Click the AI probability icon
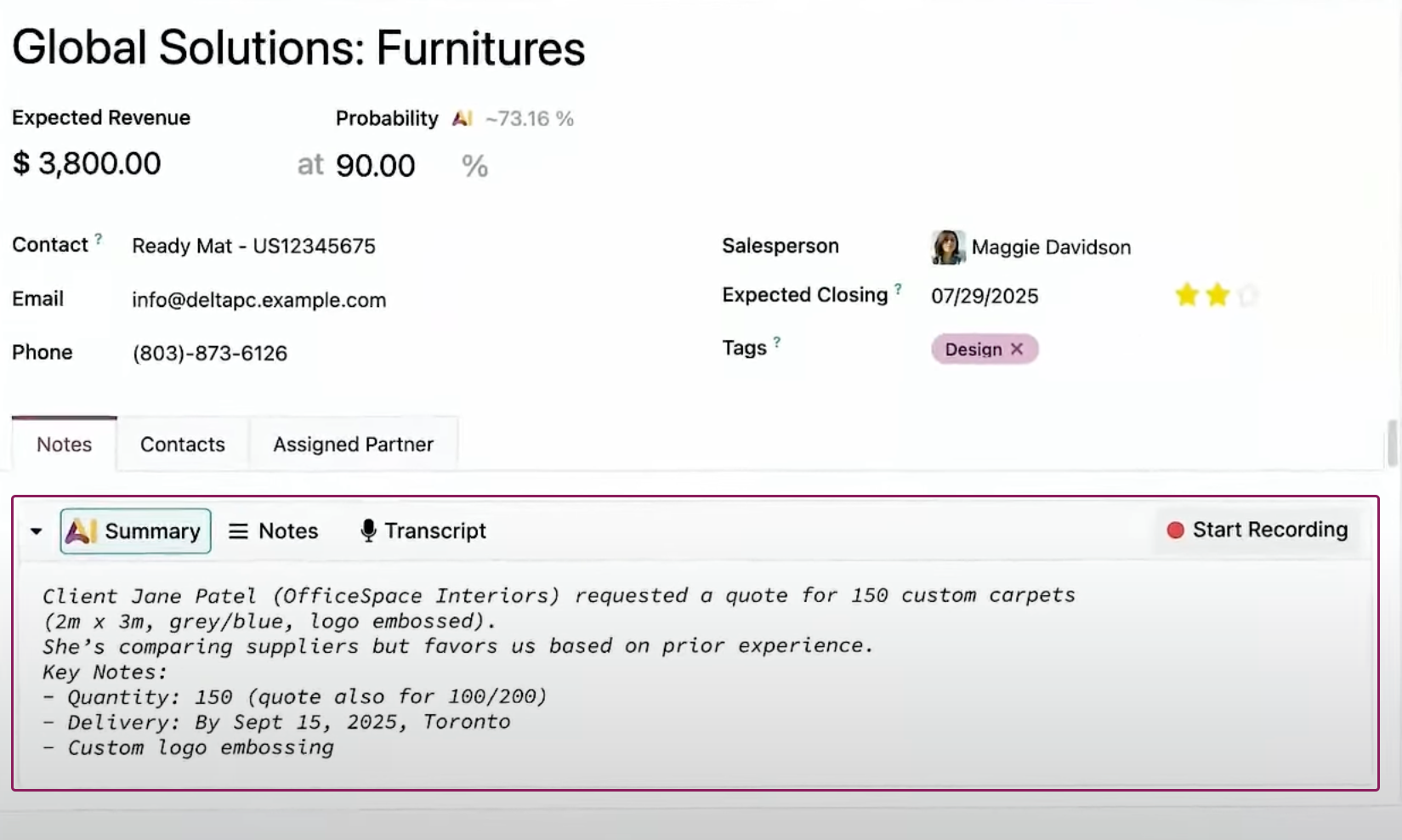The width and height of the screenshot is (1402, 840). point(462,118)
